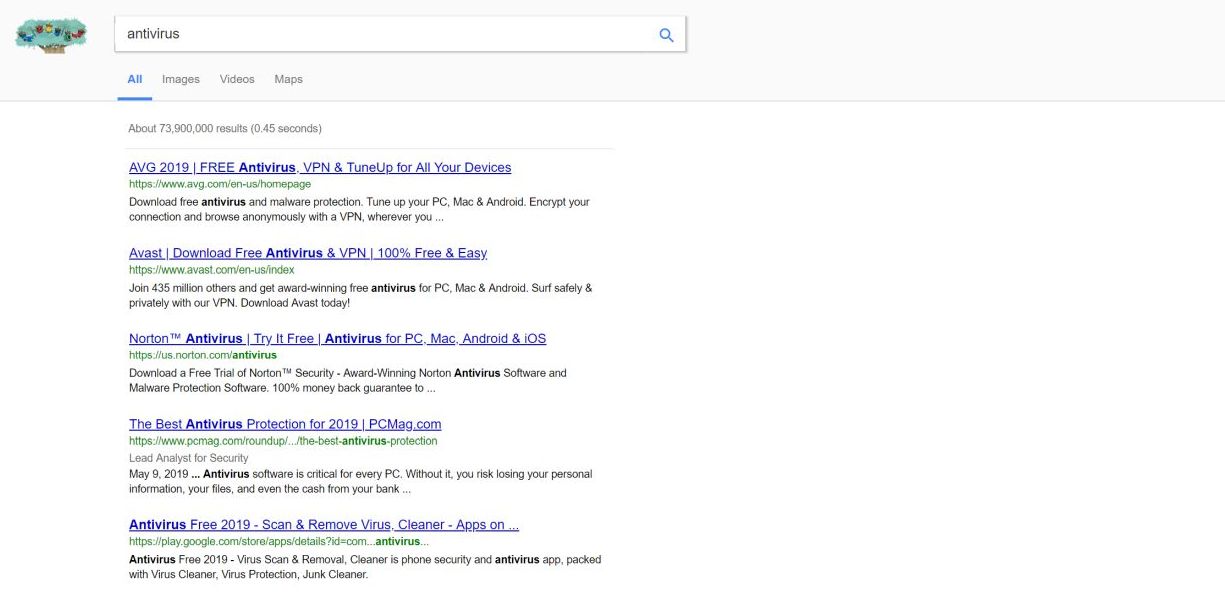Open Norton Antivirus Try It Free result
1225x601 pixels.
click(338, 339)
